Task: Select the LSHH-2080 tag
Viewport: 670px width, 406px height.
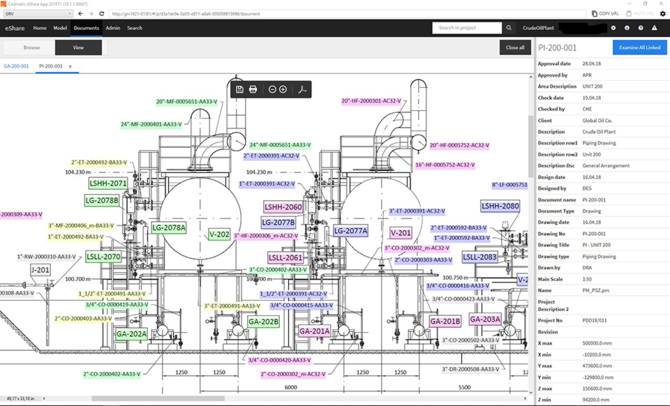Action: [500, 206]
